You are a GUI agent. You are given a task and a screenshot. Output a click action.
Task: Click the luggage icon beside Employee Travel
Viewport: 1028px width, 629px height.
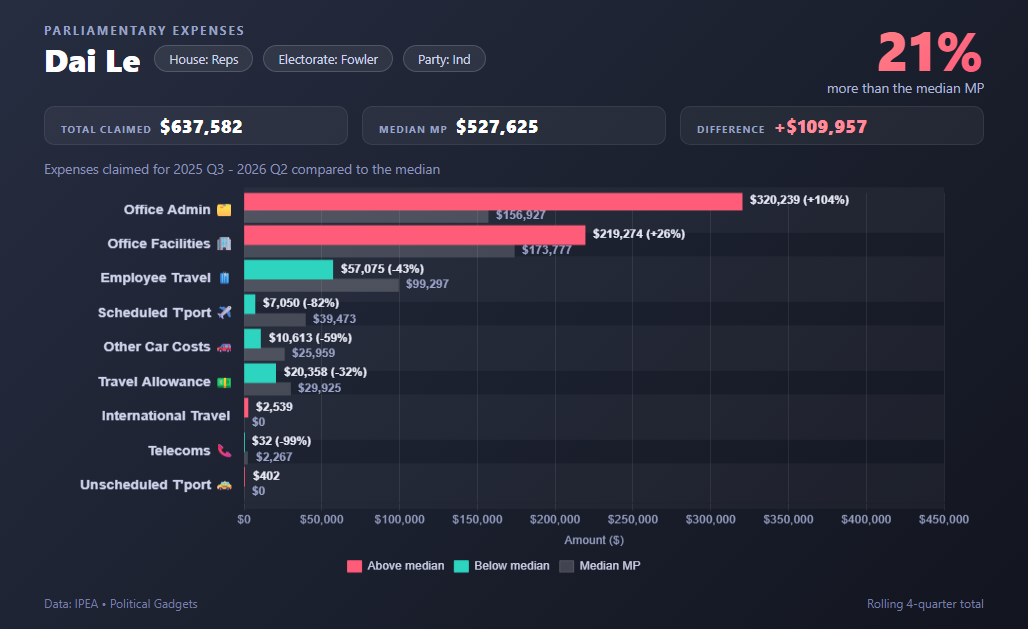pos(224,278)
